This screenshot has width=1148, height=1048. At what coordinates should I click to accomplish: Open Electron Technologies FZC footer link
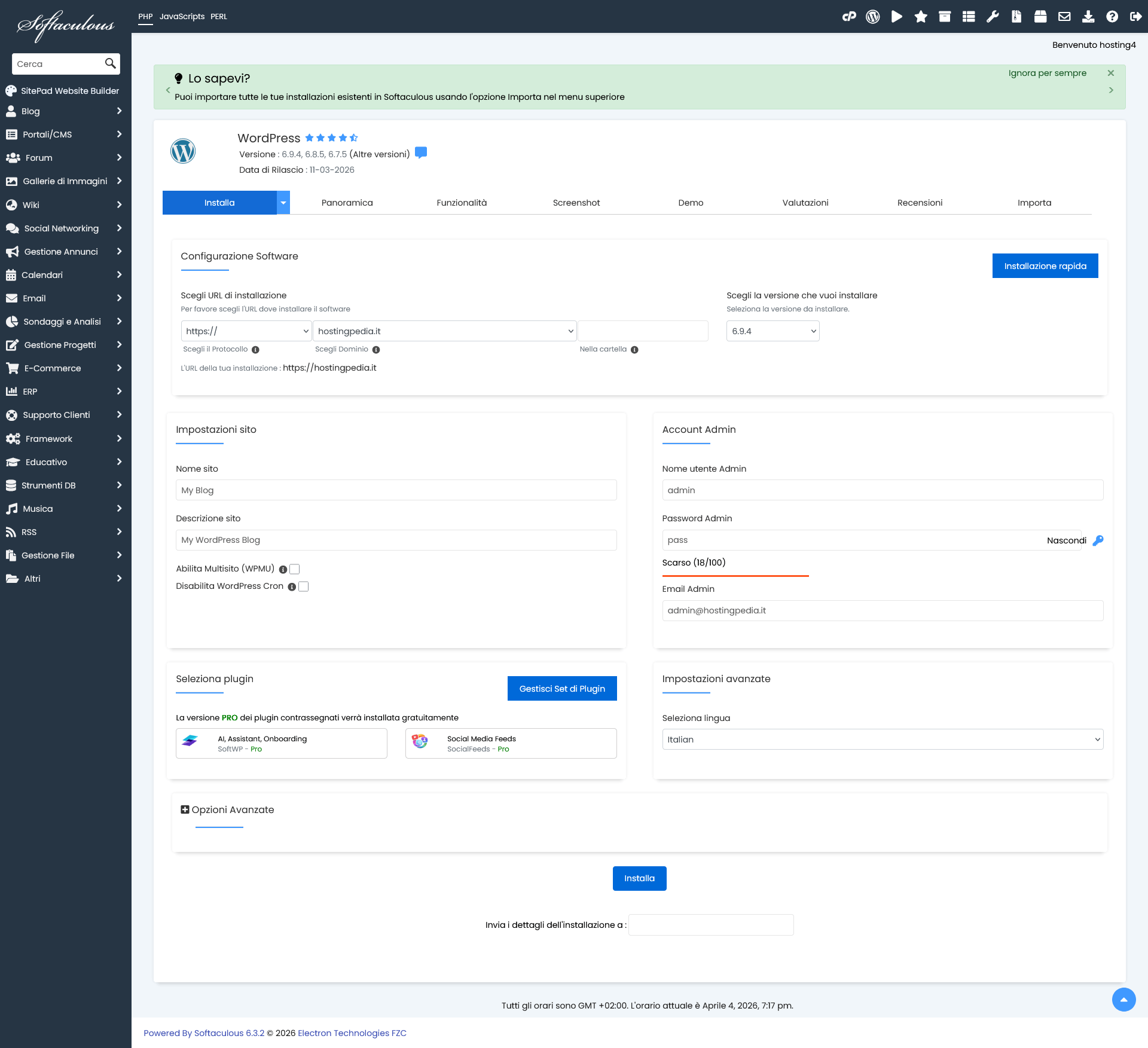pos(352,1033)
